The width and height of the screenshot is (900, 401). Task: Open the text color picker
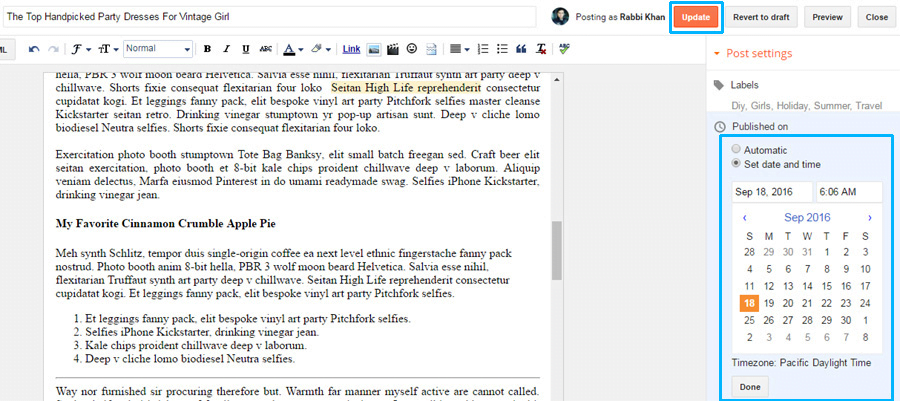293,49
